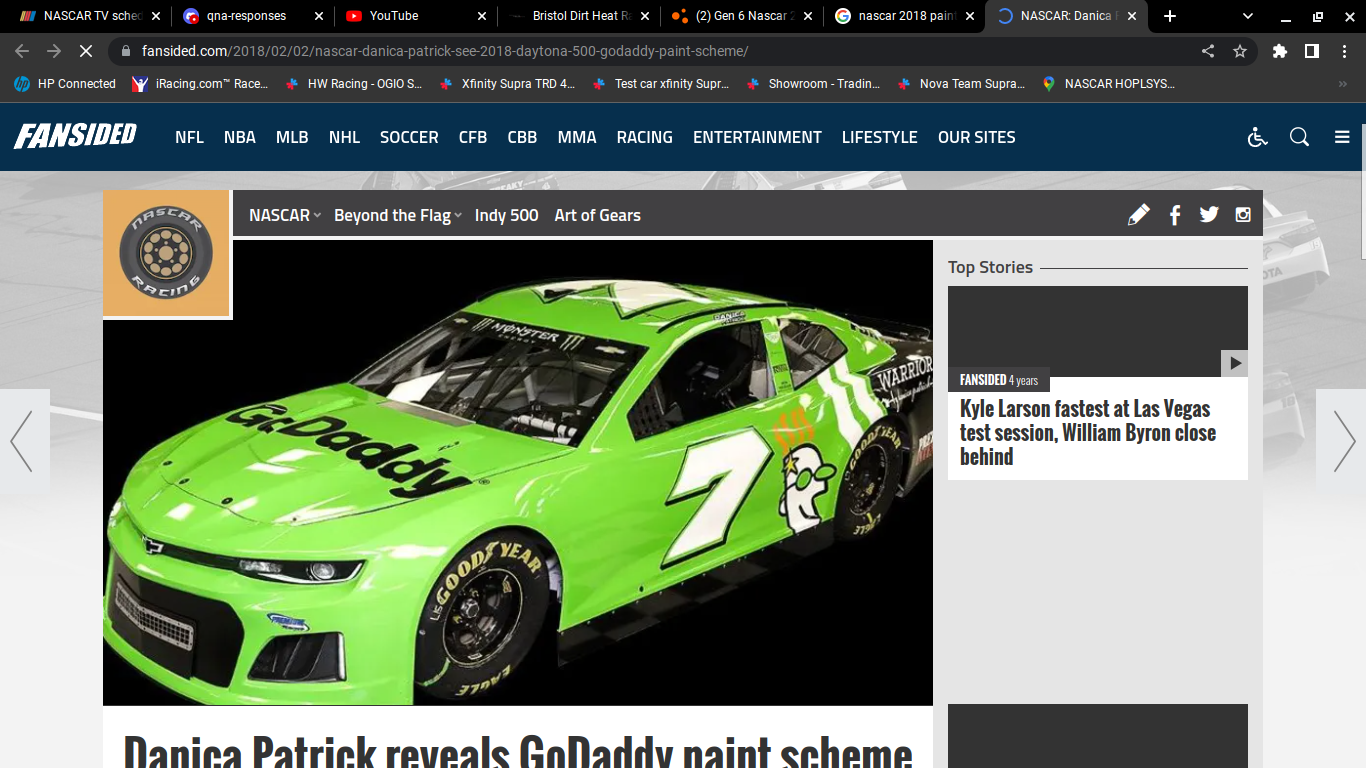Open Kyle Larson fastest at Las Vegas story
The image size is (1366, 768).
[1088, 432]
